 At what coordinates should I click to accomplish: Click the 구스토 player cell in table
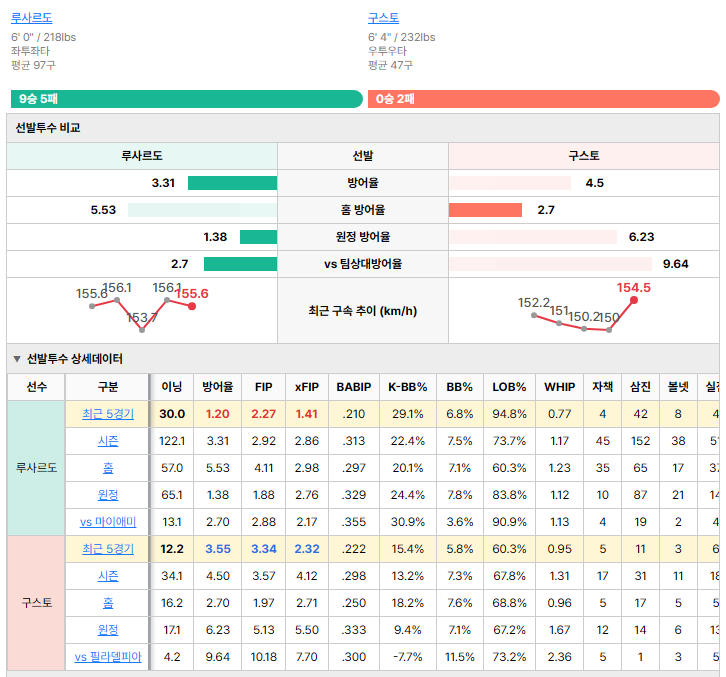36,602
